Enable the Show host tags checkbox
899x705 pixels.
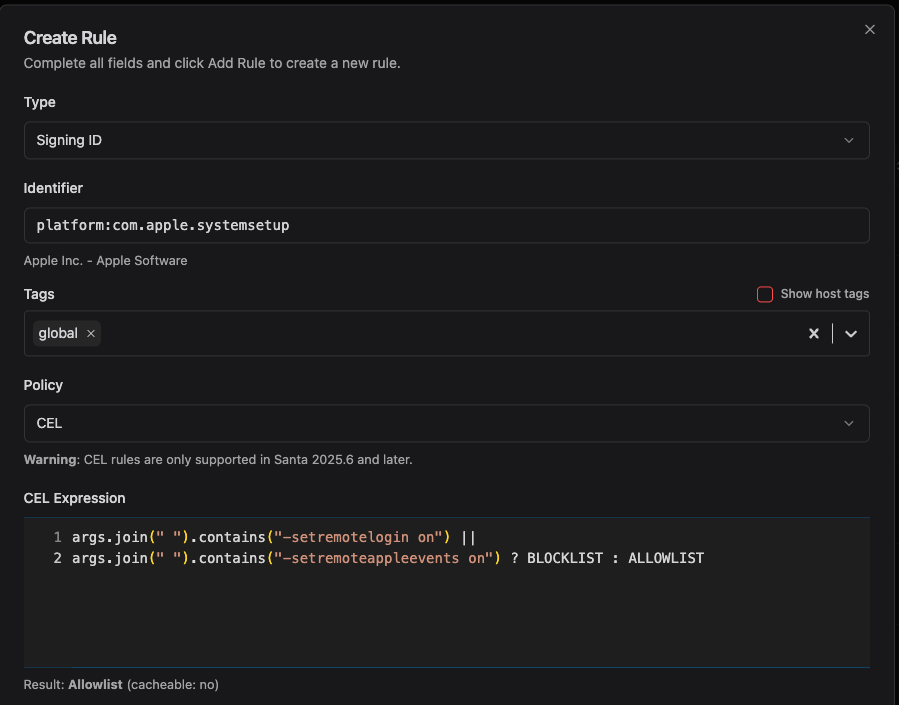(765, 294)
